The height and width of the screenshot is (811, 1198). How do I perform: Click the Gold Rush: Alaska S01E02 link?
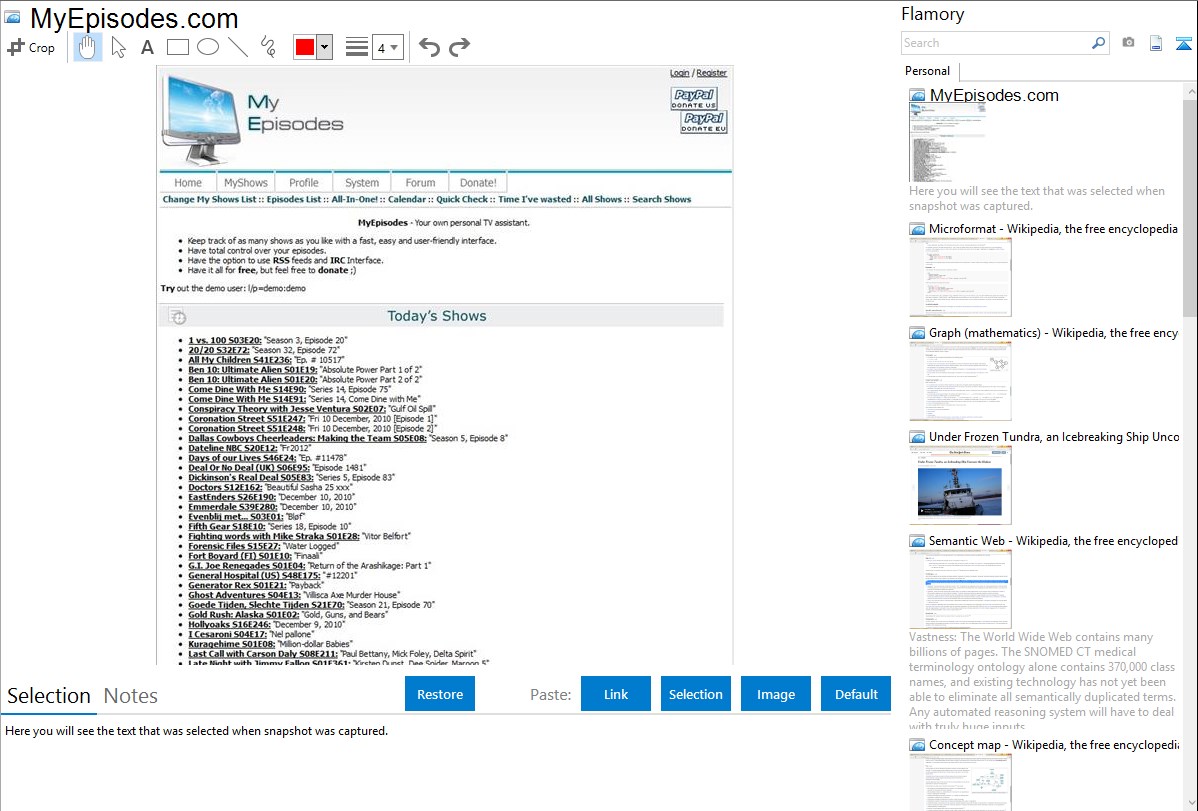coord(244,615)
